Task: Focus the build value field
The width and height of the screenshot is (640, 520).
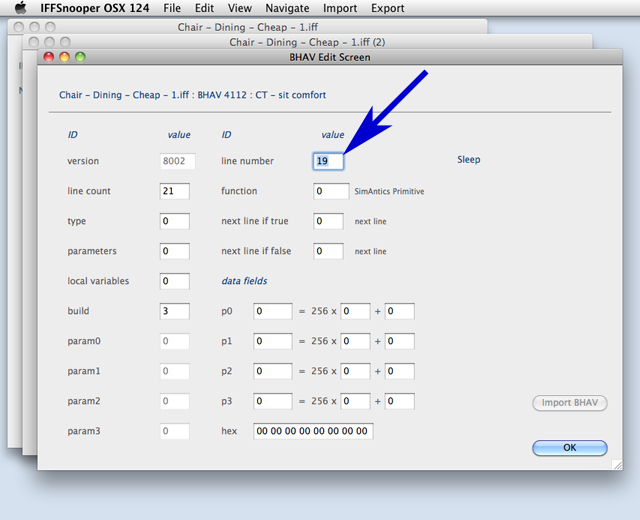Action: [x=174, y=311]
